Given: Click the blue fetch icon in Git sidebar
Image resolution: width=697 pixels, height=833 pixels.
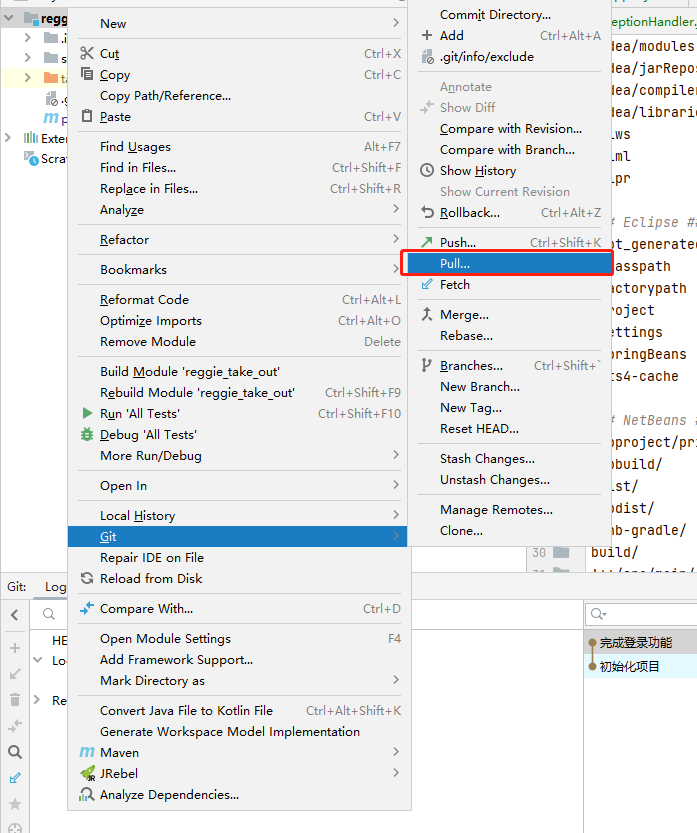Looking at the screenshot, I should (x=15, y=778).
